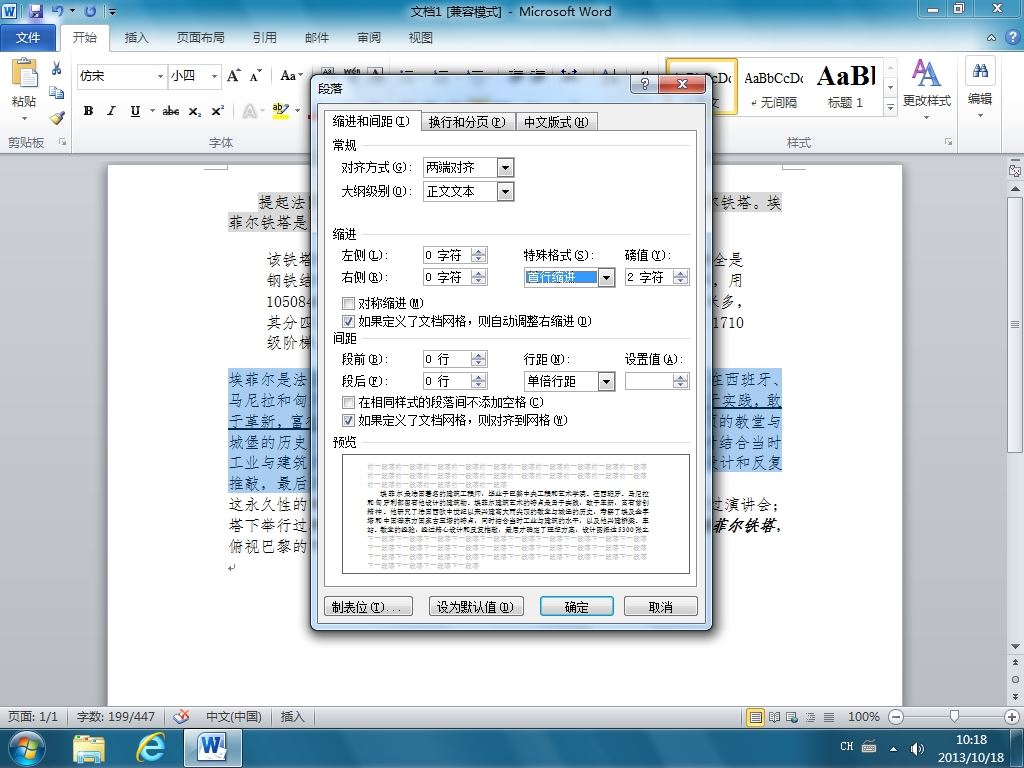This screenshot has width=1024, height=768.
Task: Copy selection using the copy icon
Action: coord(56,93)
